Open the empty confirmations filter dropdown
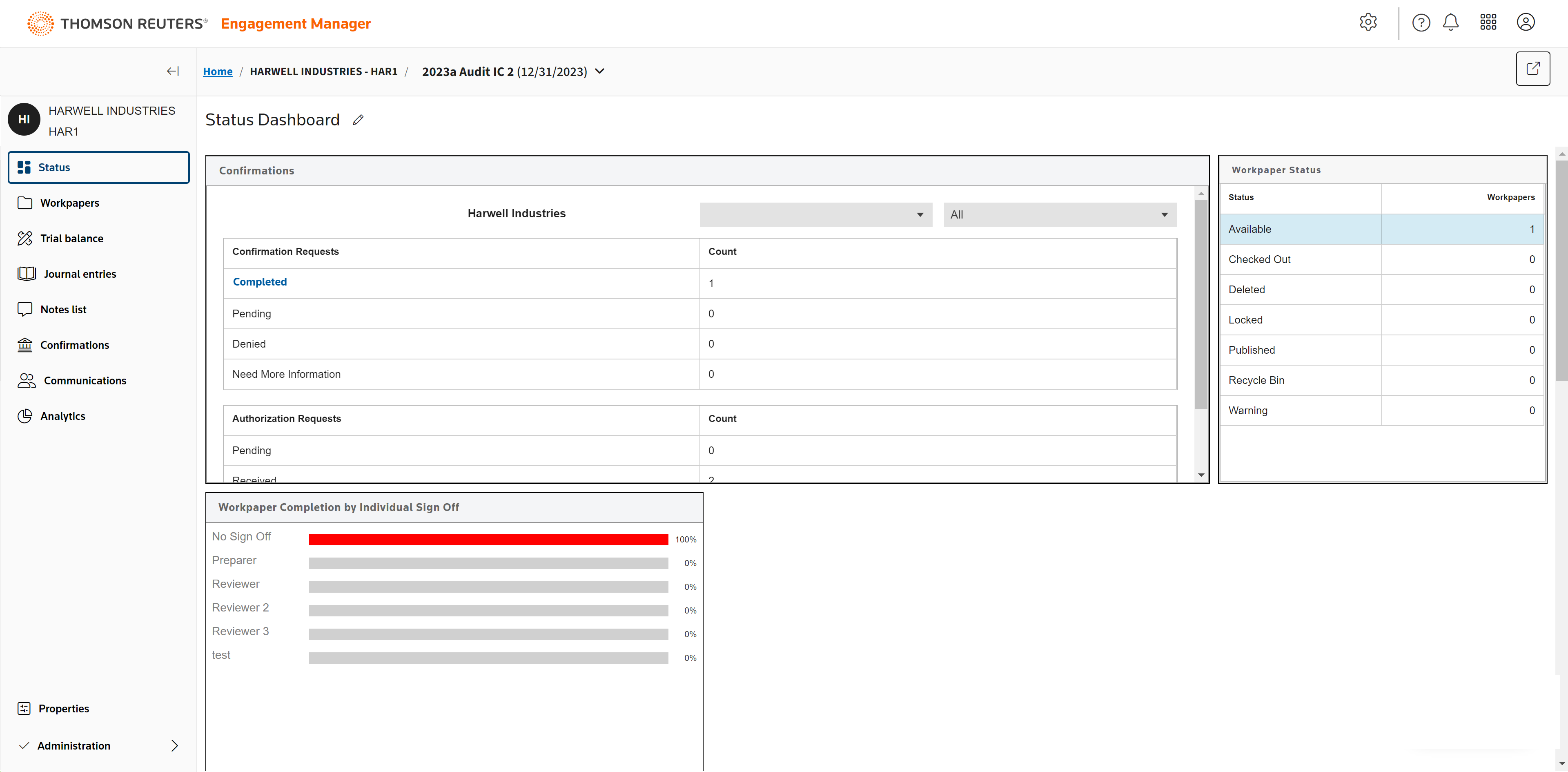This screenshot has height=772, width=1568. pyautogui.click(x=815, y=215)
